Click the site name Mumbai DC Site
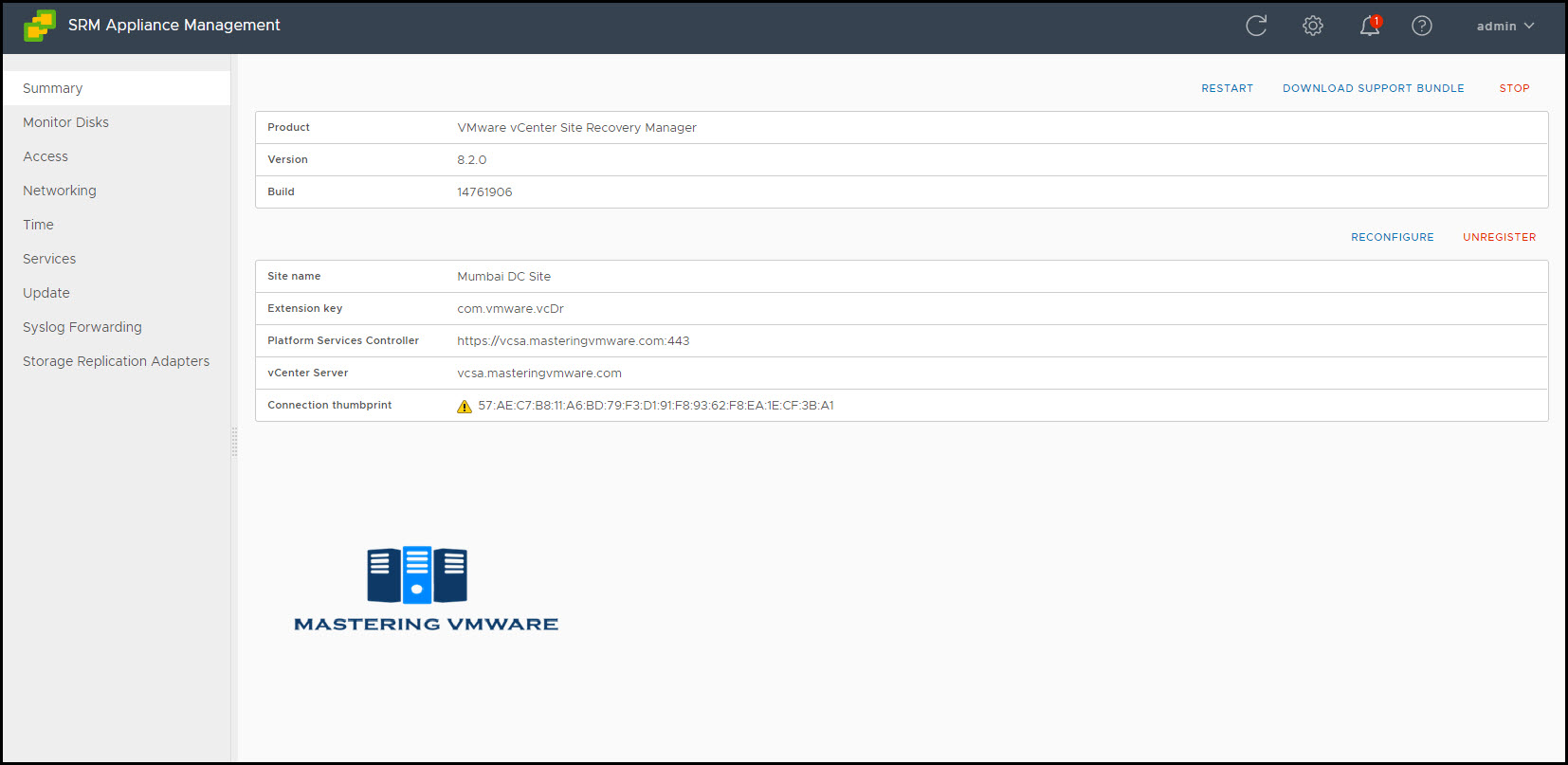 pyautogui.click(x=503, y=277)
